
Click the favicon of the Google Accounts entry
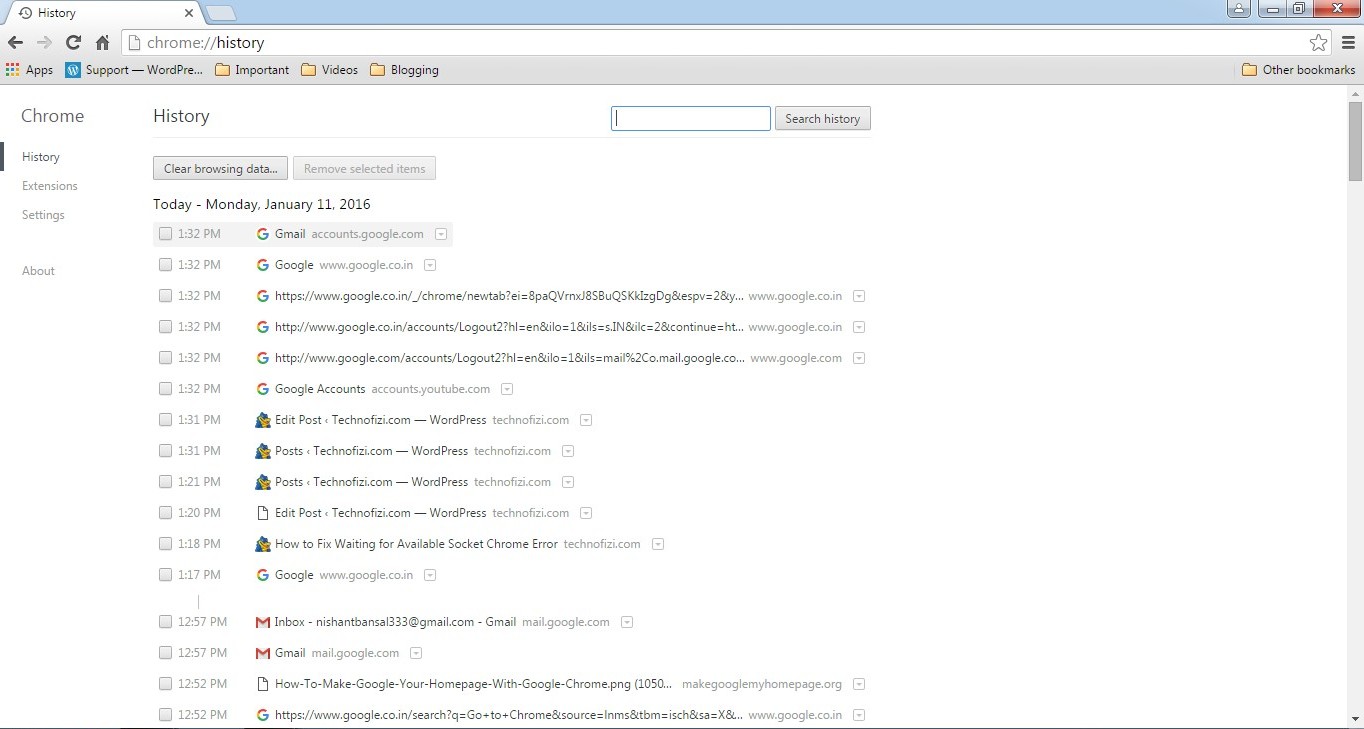tap(263, 389)
